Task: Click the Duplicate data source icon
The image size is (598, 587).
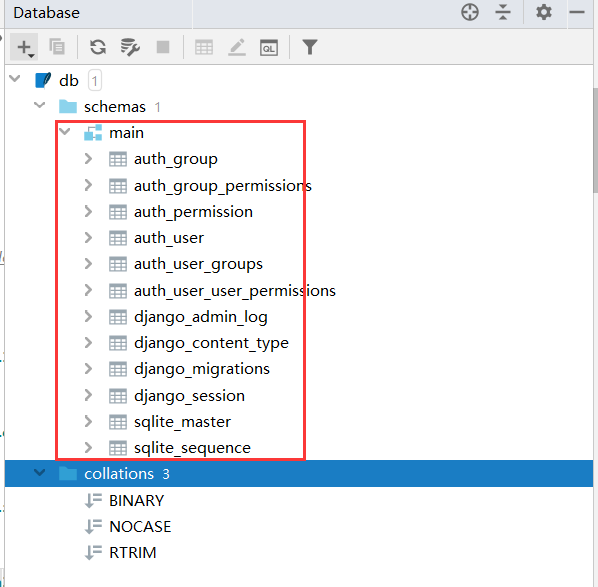Action: [x=57, y=47]
